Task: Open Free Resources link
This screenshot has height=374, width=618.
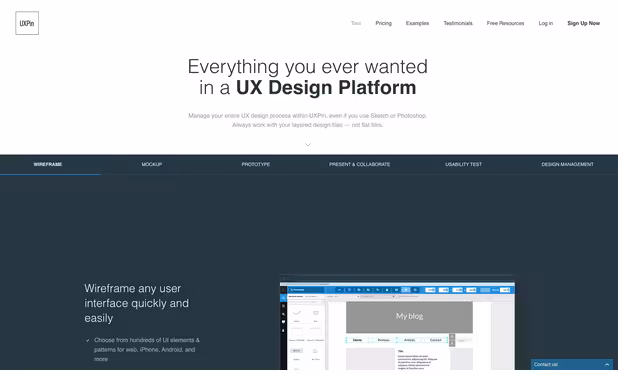Action: [x=505, y=23]
